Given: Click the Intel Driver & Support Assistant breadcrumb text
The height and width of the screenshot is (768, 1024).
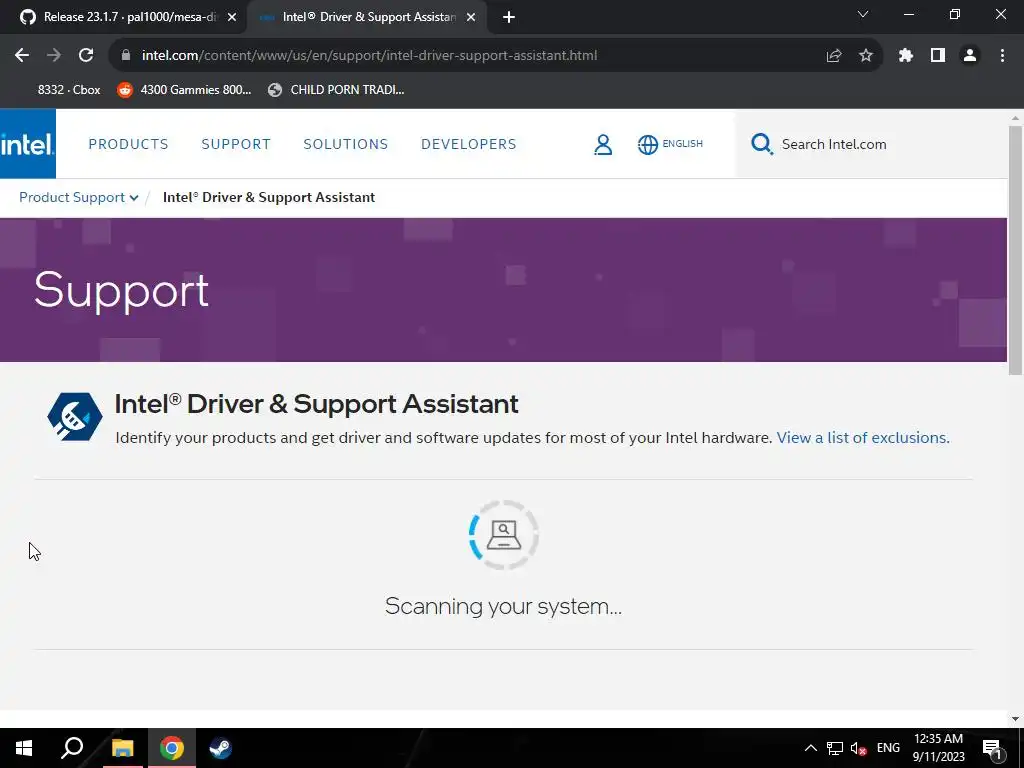Looking at the screenshot, I should pyautogui.click(x=268, y=197).
